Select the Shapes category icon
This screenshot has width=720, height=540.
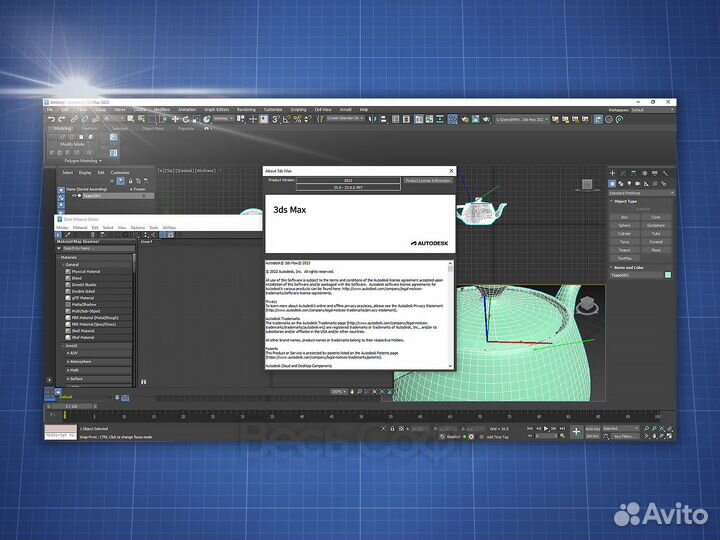click(621, 183)
